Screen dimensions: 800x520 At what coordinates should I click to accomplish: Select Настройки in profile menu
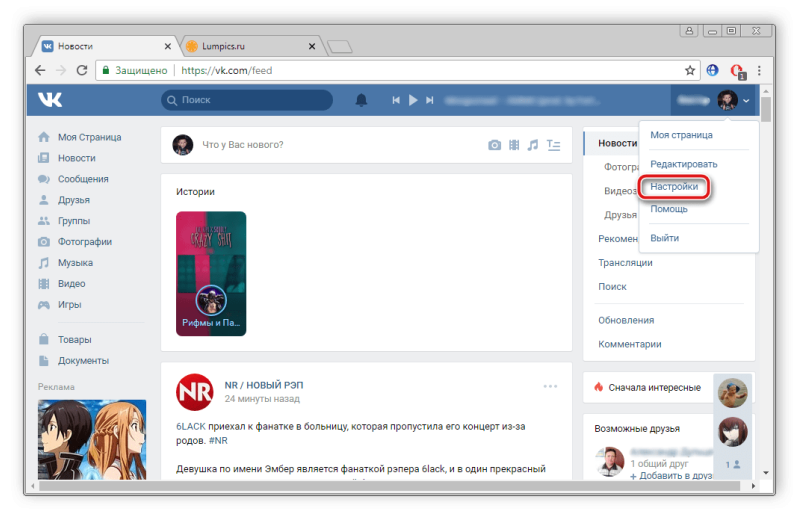point(674,187)
